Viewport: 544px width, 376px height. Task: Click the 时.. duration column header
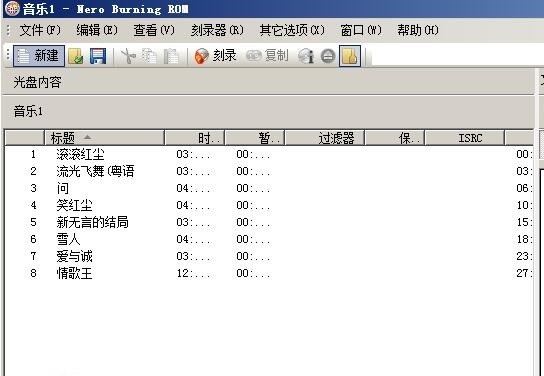(195, 138)
